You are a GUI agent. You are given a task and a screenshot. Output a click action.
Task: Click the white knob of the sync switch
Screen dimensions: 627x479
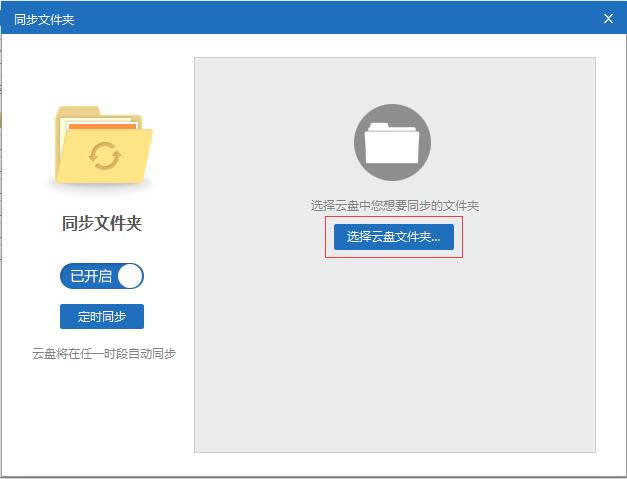tap(130, 276)
